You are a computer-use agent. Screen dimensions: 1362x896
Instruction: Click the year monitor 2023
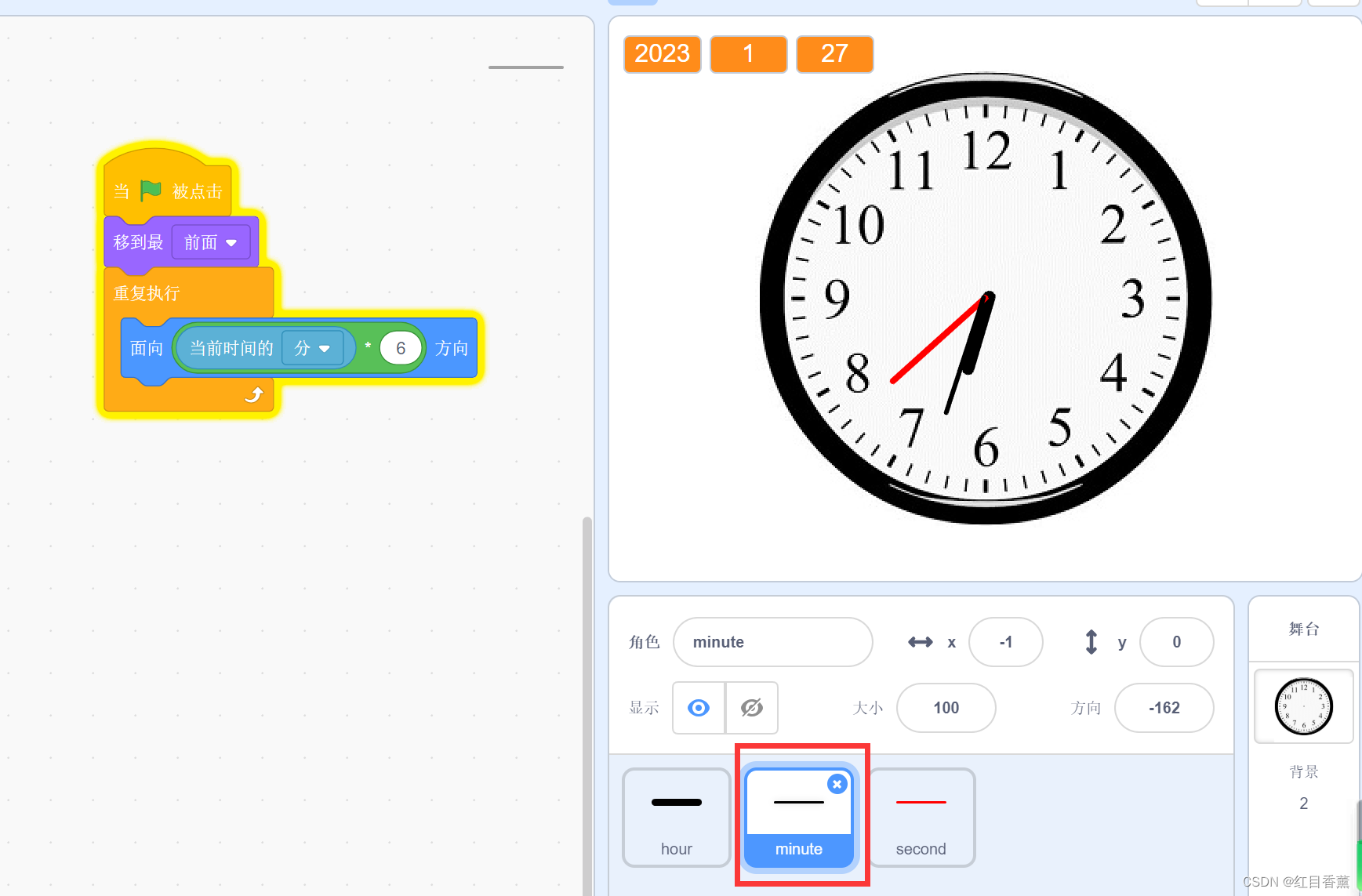click(x=663, y=54)
